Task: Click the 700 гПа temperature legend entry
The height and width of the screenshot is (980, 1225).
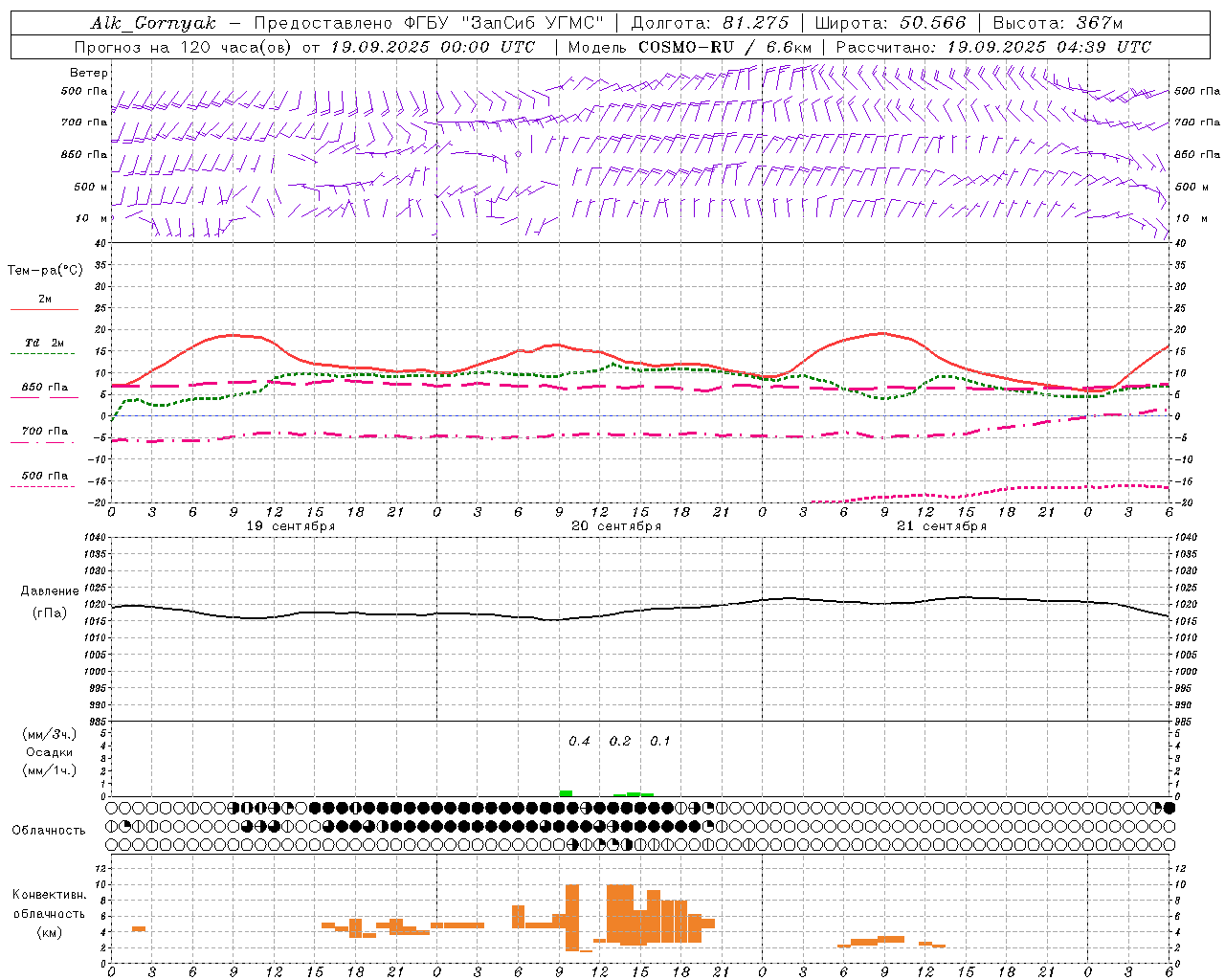Action: pos(45,432)
